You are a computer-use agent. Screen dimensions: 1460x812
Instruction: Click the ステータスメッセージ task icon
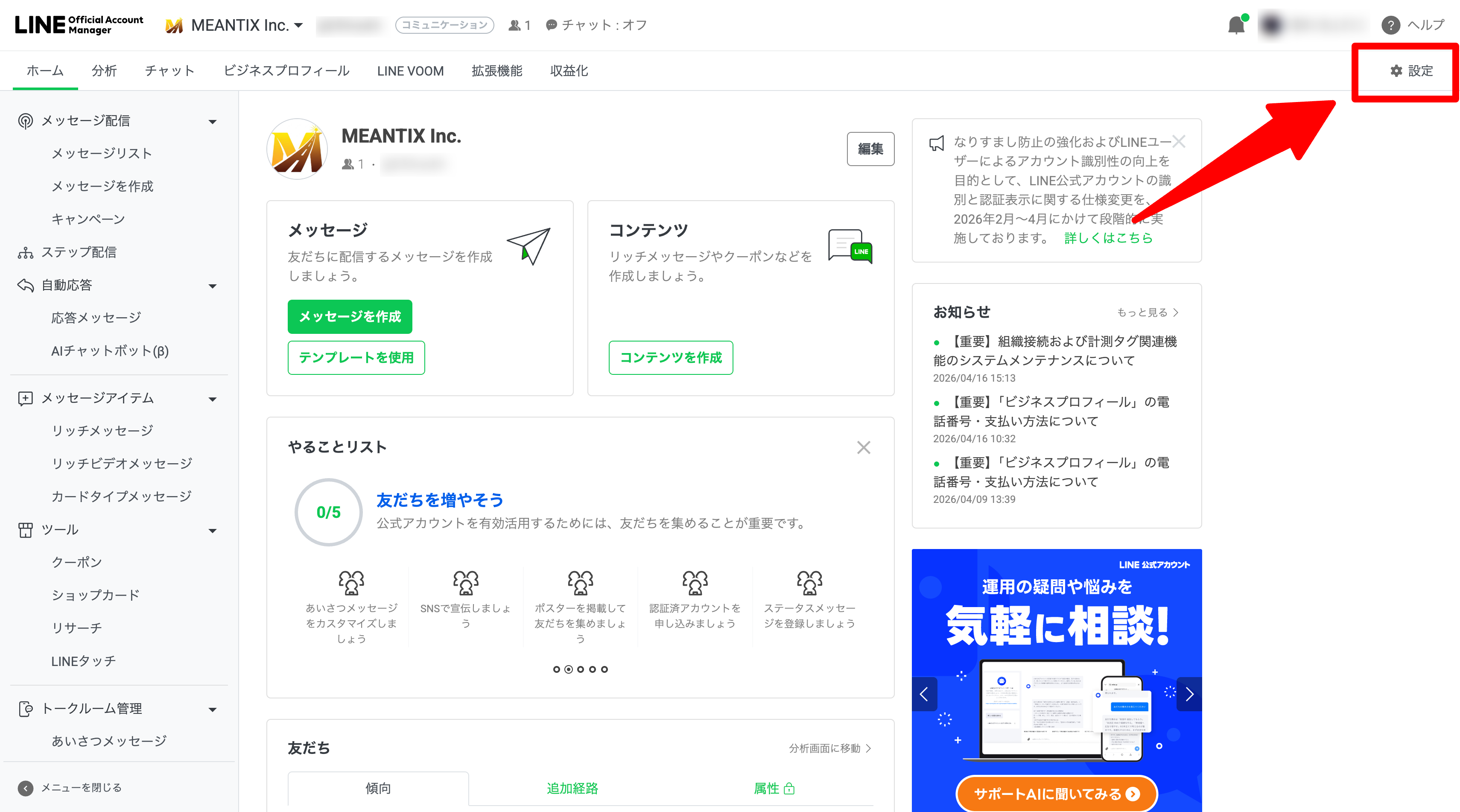[x=809, y=582]
